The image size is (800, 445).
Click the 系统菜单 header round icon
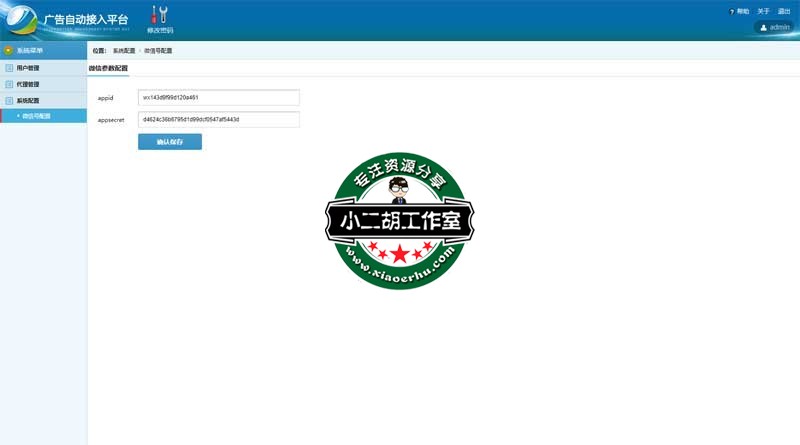[x=8, y=49]
